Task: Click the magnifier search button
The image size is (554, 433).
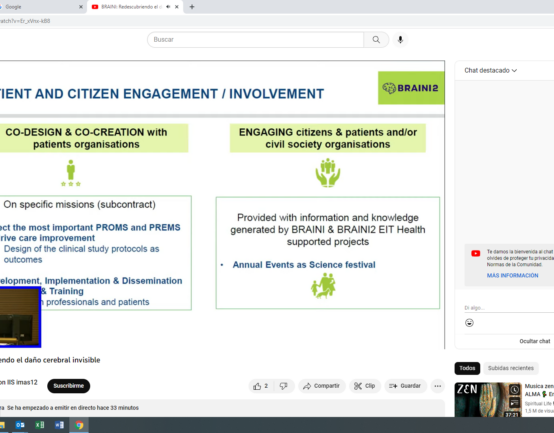Action: pyautogui.click(x=376, y=40)
